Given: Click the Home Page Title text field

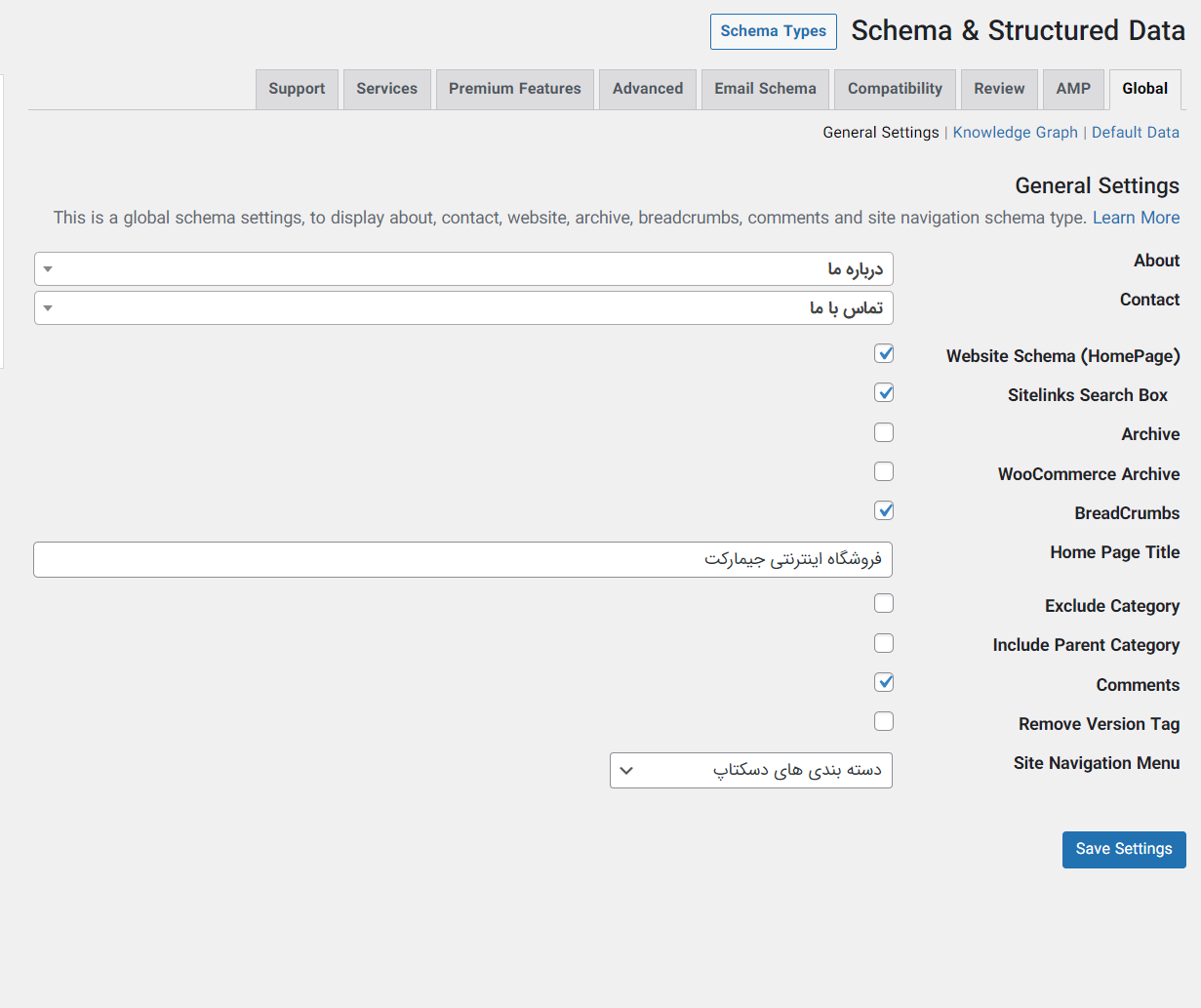Looking at the screenshot, I should [x=462, y=560].
